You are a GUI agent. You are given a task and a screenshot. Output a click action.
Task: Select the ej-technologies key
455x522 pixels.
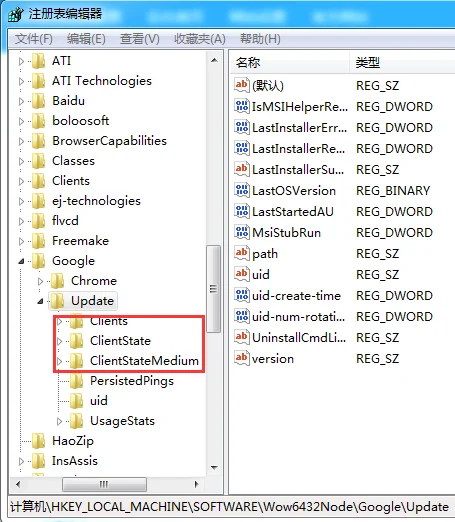pyautogui.click(x=96, y=201)
